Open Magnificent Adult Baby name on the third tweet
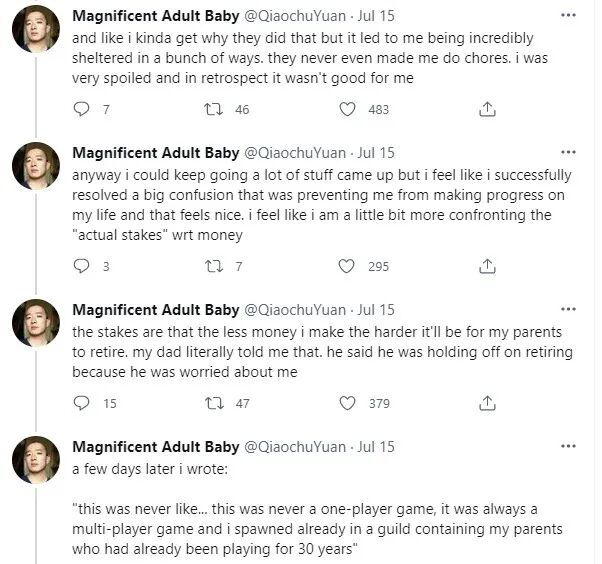The height and width of the screenshot is (564, 602). (x=155, y=310)
